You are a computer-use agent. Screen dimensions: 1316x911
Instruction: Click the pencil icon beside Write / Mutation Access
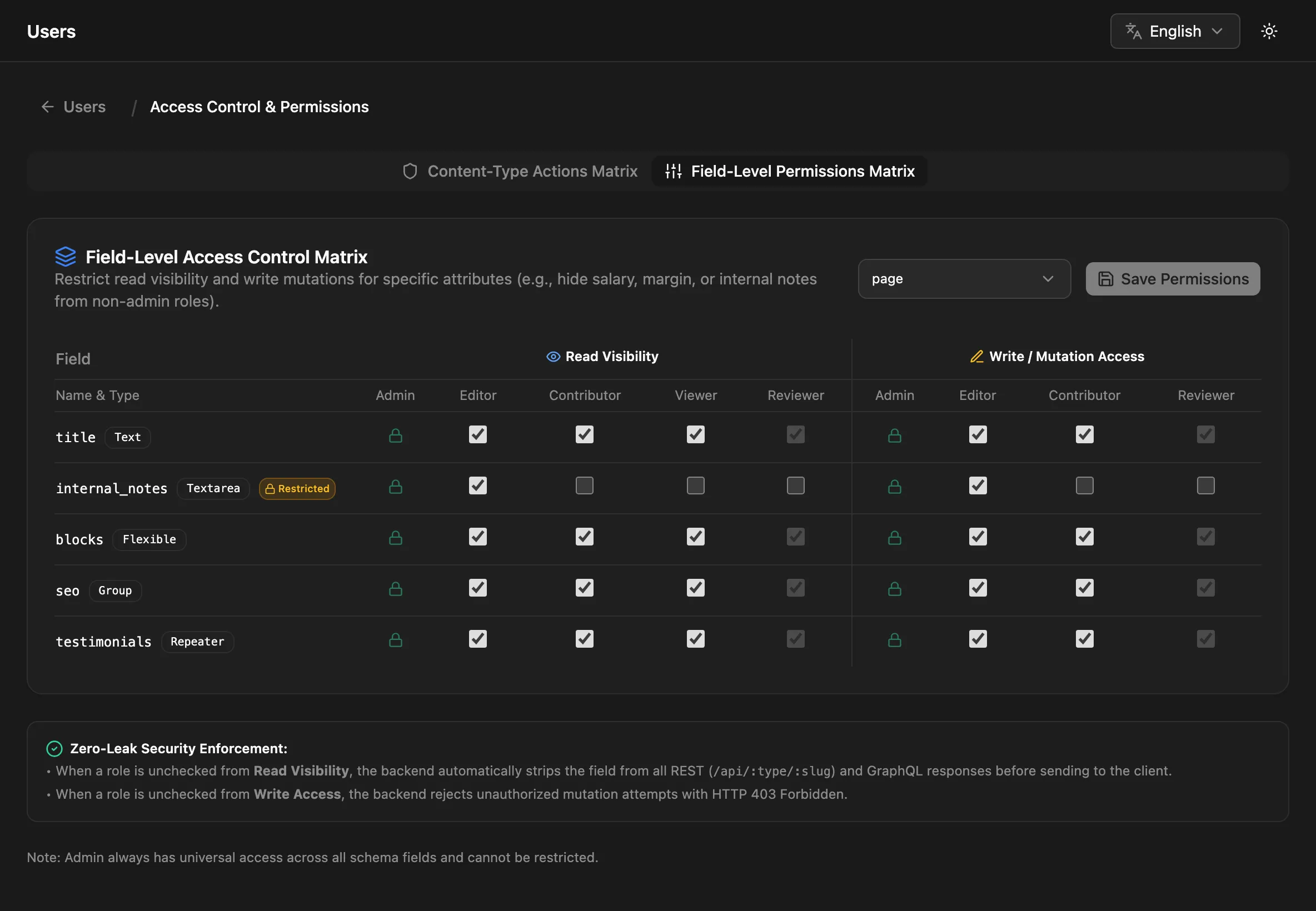point(976,357)
